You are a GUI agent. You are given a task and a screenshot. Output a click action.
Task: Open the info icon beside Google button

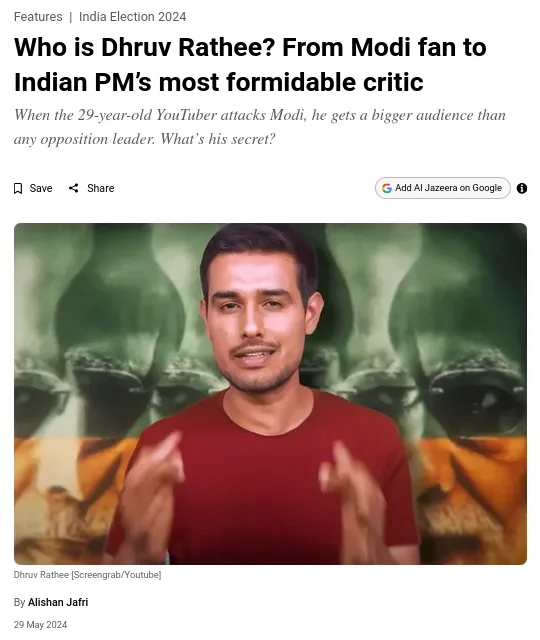522,188
